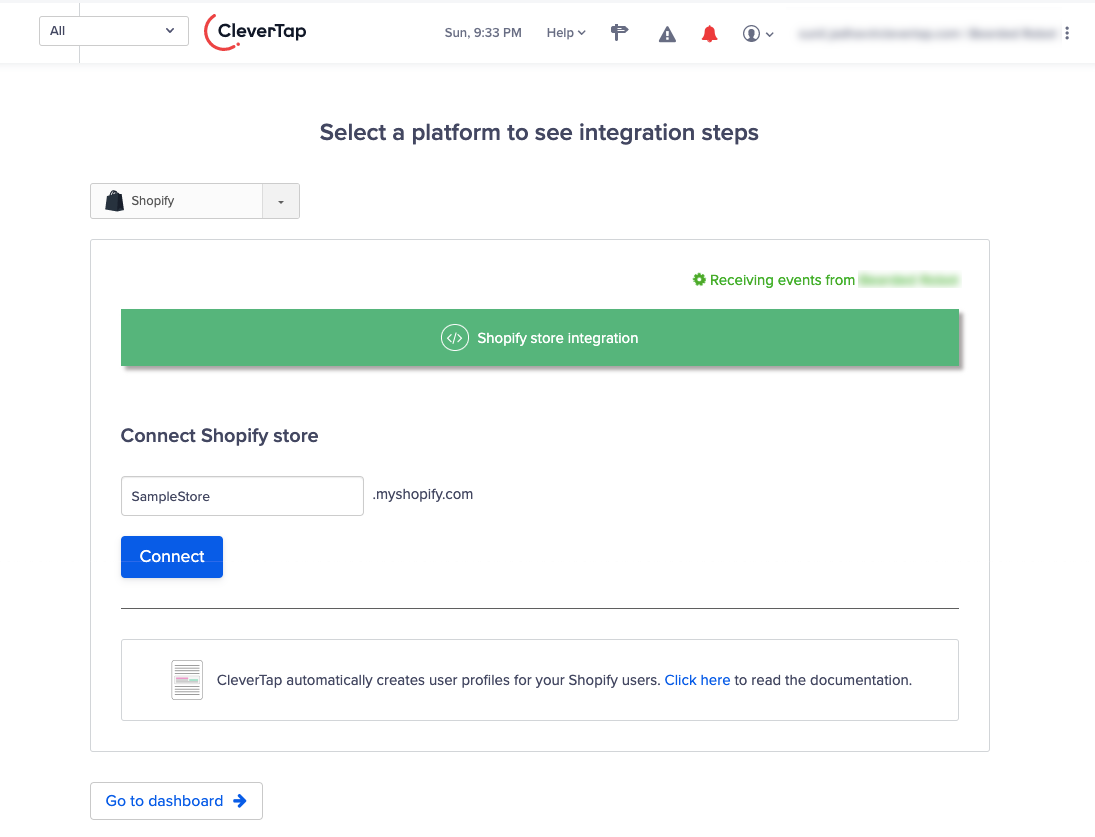Open the warning triangle alerts icon

click(667, 34)
